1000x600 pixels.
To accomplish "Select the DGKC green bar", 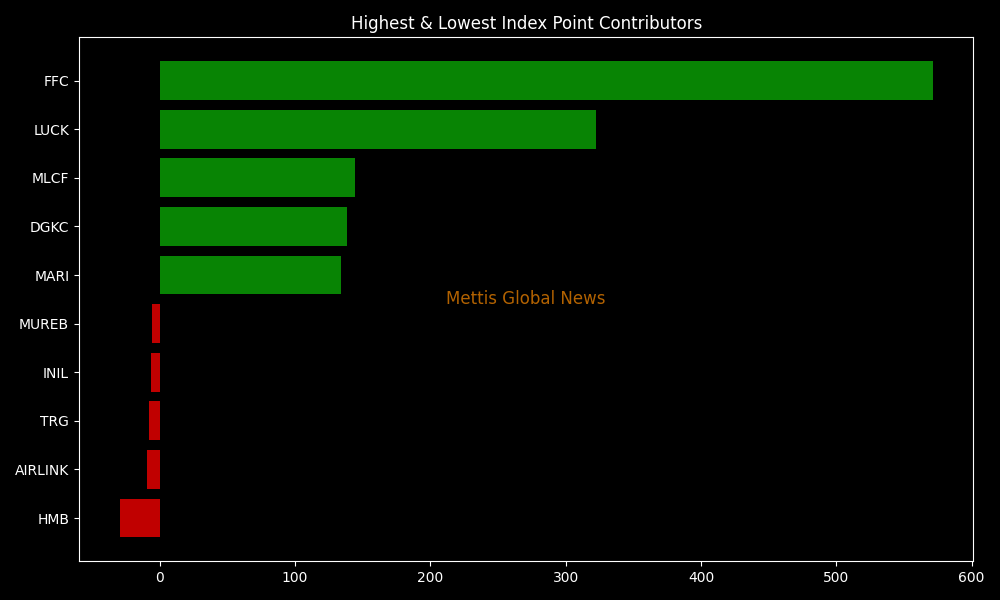I will tap(253, 227).
